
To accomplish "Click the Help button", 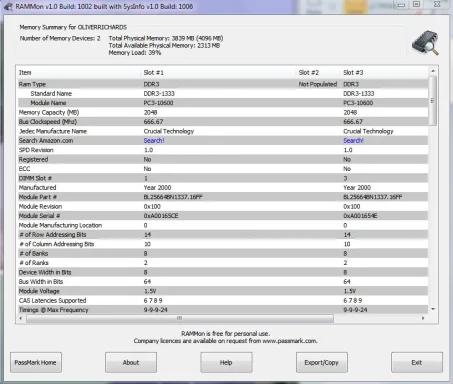I will pyautogui.click(x=226, y=362).
